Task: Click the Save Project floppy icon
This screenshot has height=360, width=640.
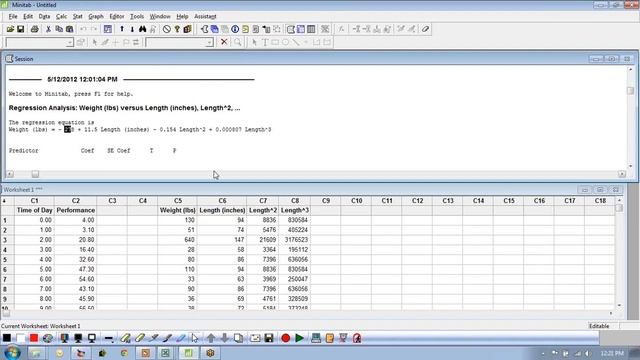Action: click(x=20, y=29)
